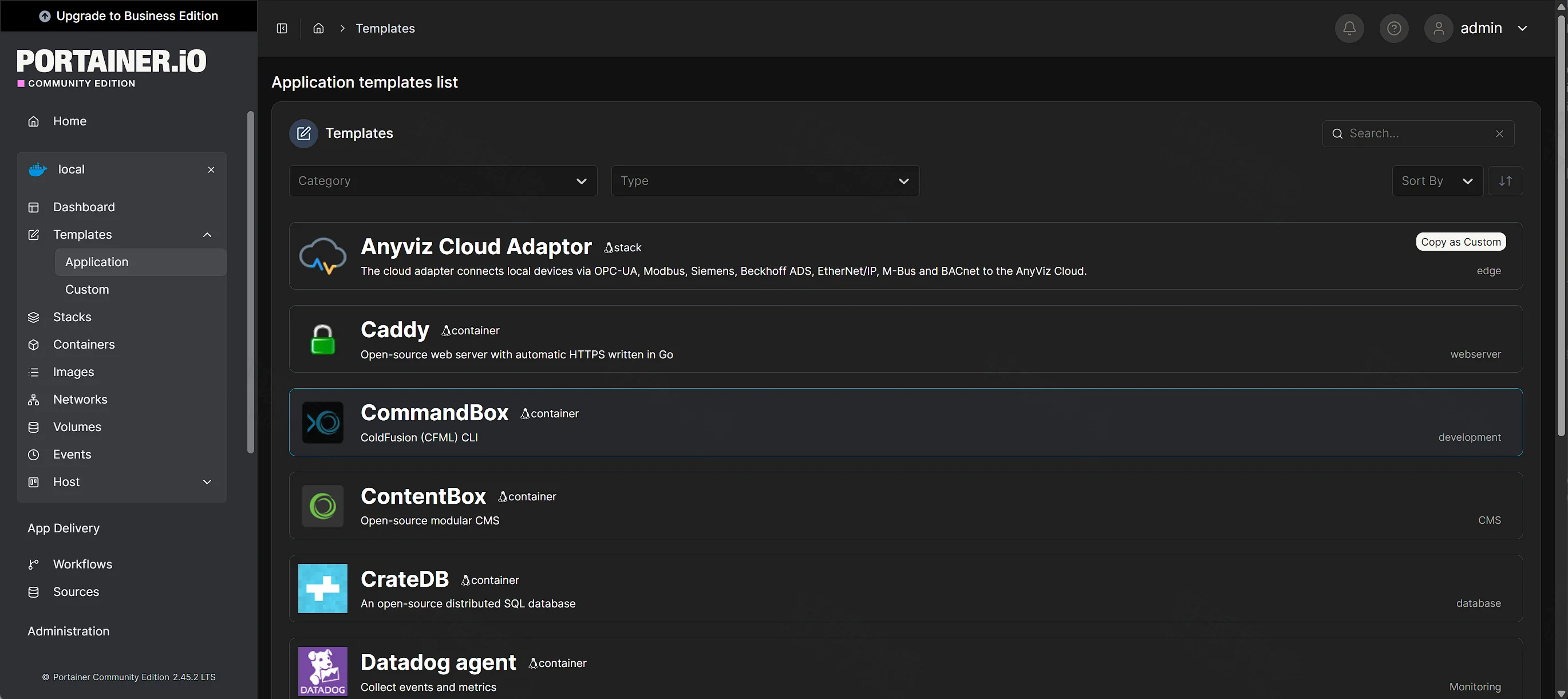
Task: Select the CrateDB logo
Action: tap(323, 588)
